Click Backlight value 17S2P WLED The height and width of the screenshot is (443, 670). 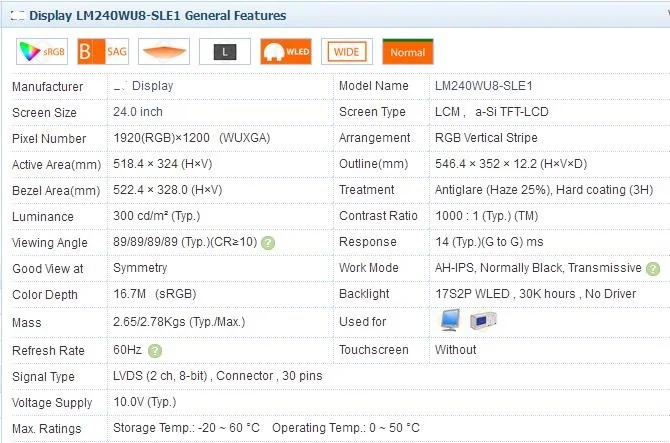tap(473, 294)
